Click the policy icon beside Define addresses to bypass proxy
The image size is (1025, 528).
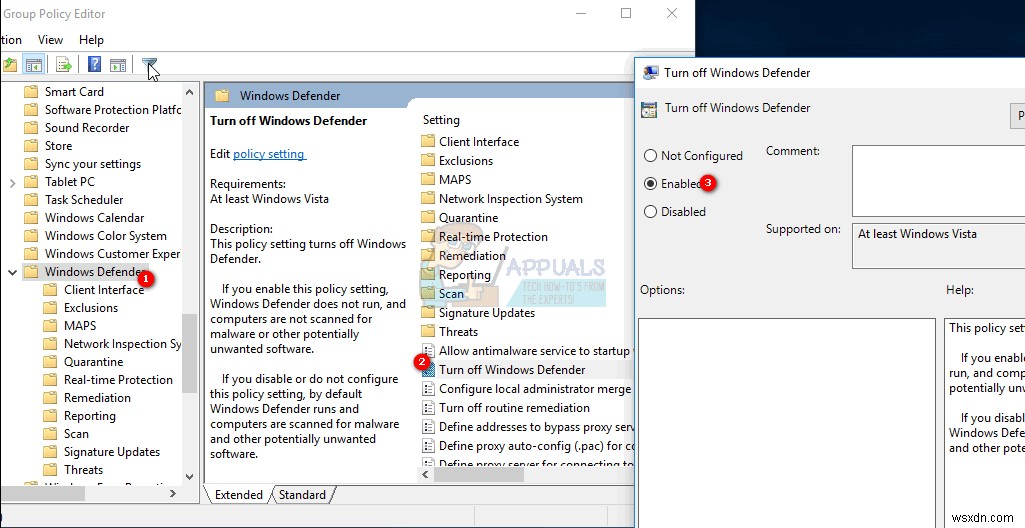(428, 427)
